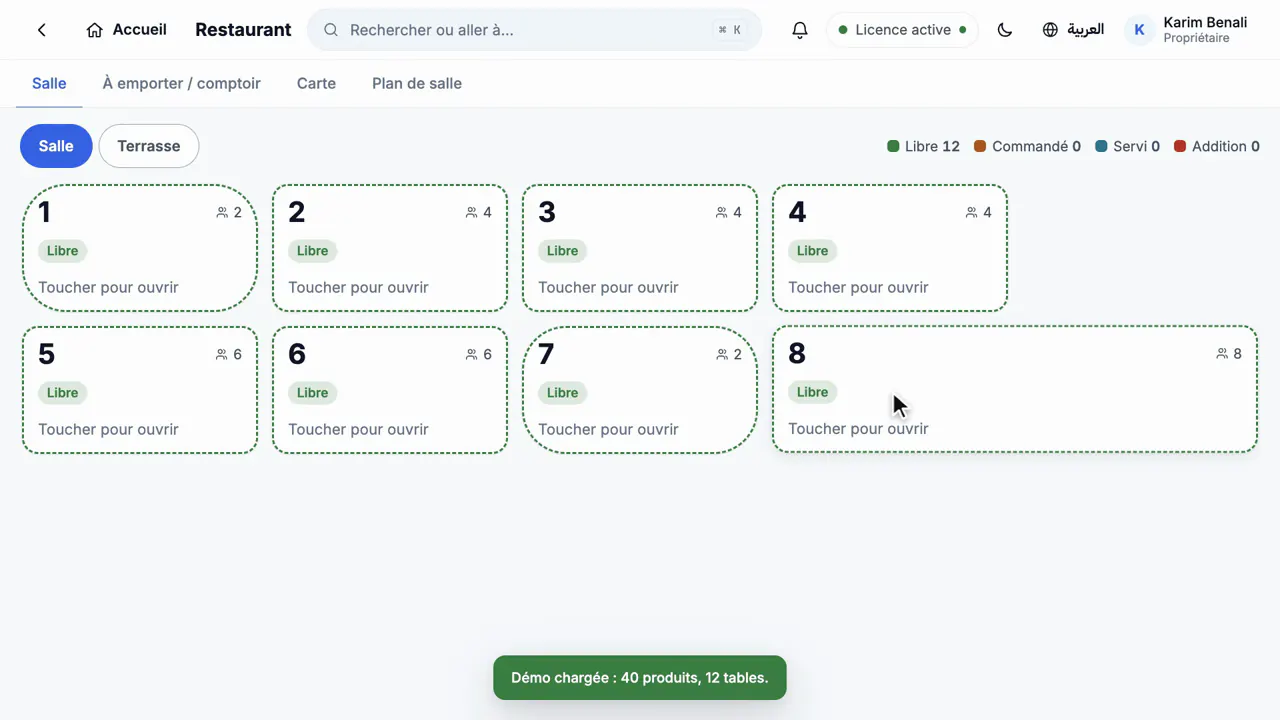Screen dimensions: 1280x720
Task: Select the Salle zone filter
Action: 56,146
